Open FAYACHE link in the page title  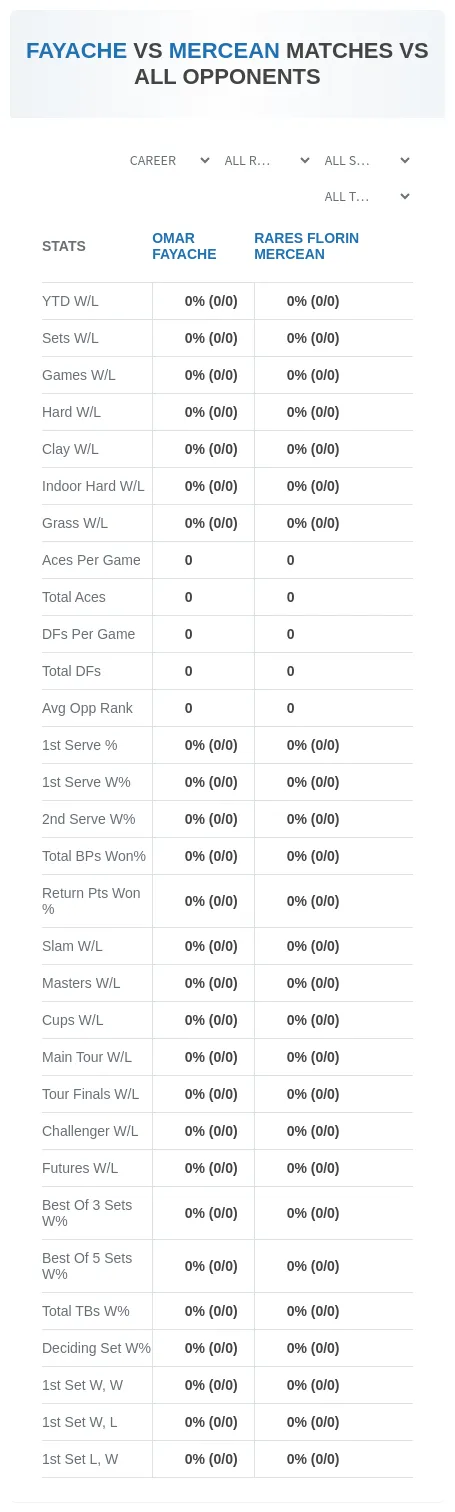coord(77,51)
